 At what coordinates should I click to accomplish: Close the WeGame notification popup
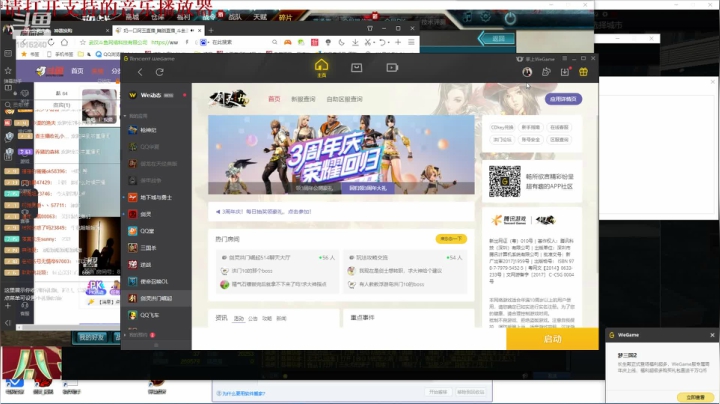(712, 335)
